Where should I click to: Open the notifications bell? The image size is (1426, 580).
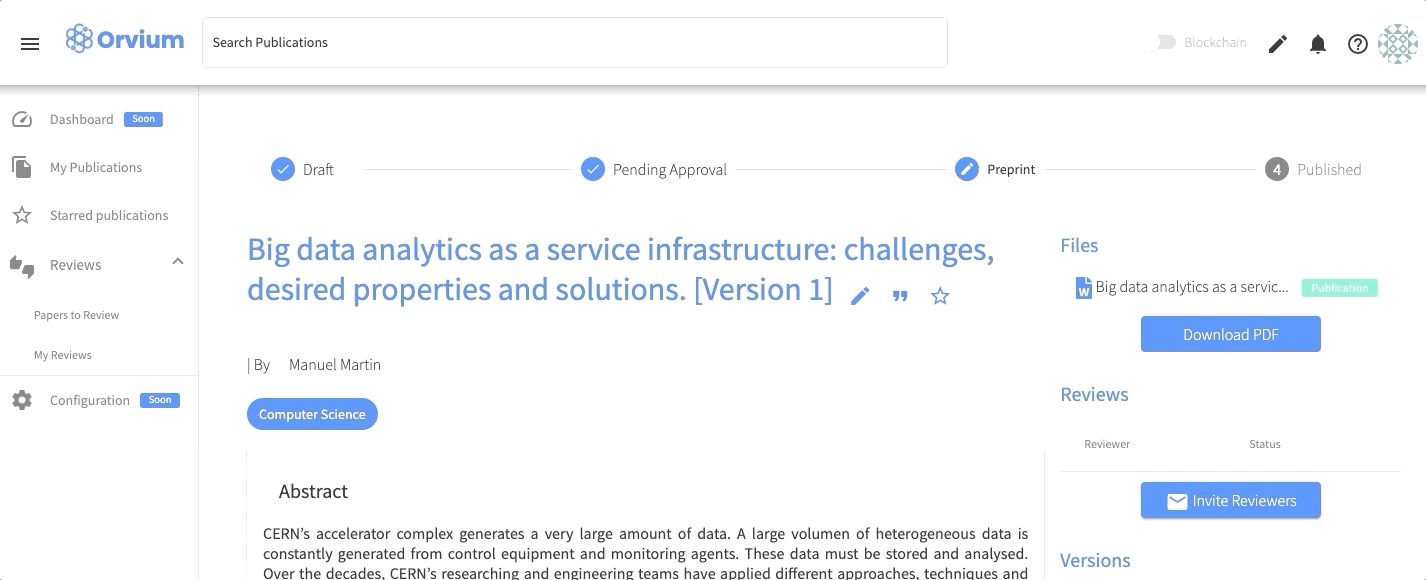click(x=1318, y=44)
